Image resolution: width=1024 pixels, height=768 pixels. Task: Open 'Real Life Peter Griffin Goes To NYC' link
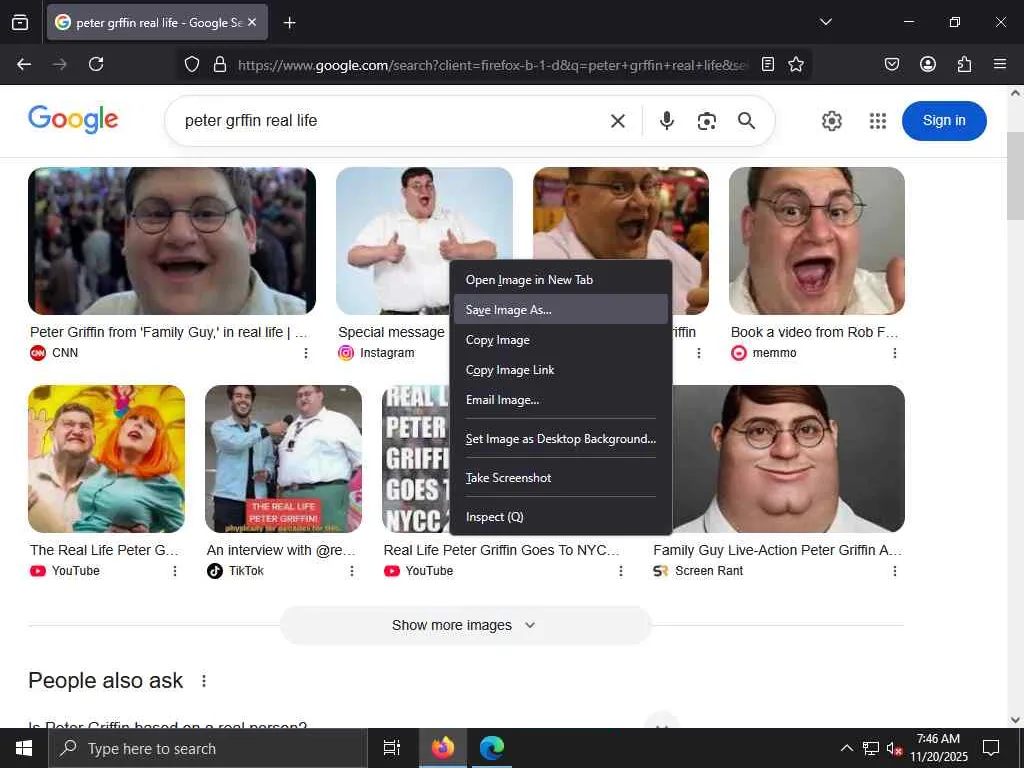click(x=502, y=550)
